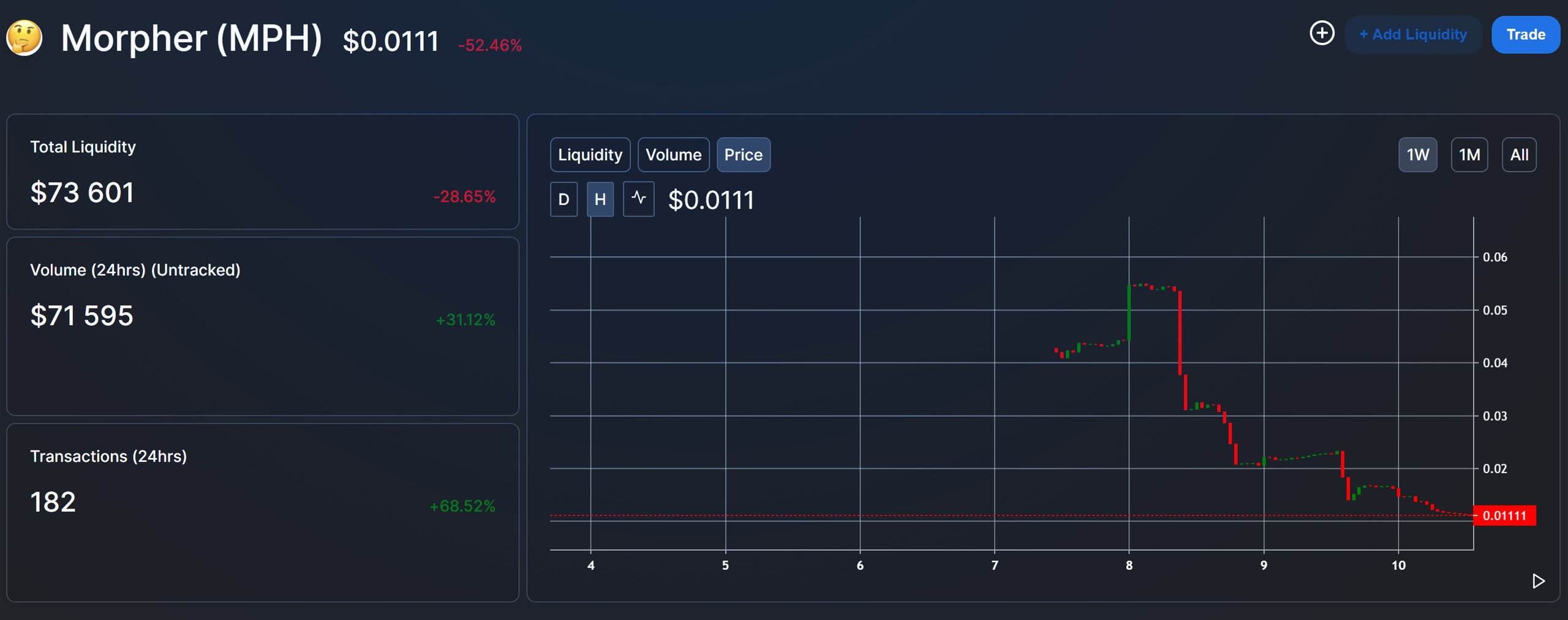Click the Morpher (MPH) title
The width and height of the screenshot is (1568, 620).
pyautogui.click(x=192, y=38)
